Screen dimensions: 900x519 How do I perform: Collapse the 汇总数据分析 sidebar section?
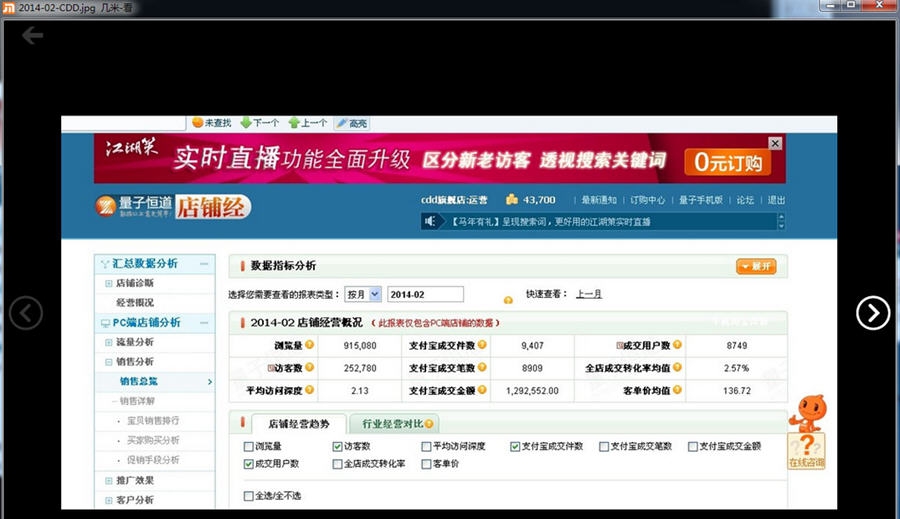coord(204,264)
